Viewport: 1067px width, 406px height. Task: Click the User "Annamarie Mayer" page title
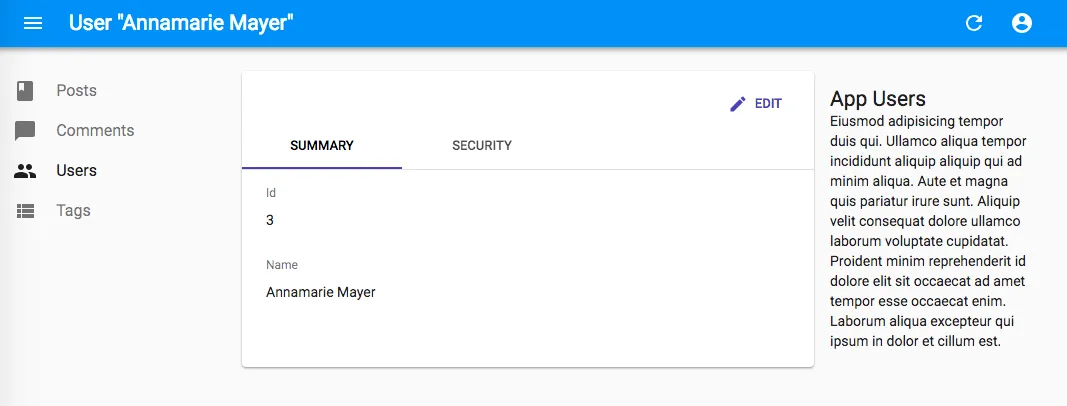181,23
